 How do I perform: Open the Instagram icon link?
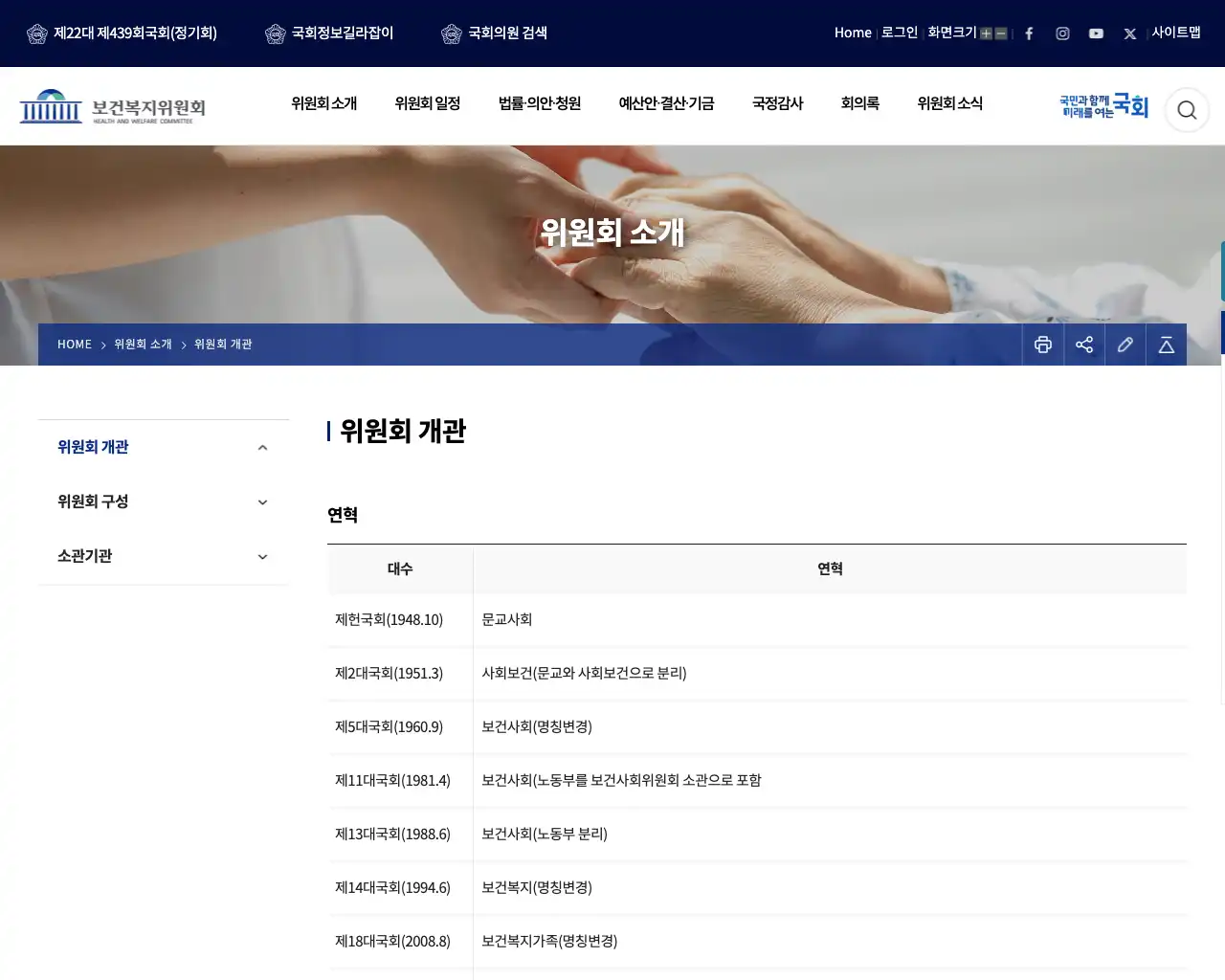pos(1062,33)
